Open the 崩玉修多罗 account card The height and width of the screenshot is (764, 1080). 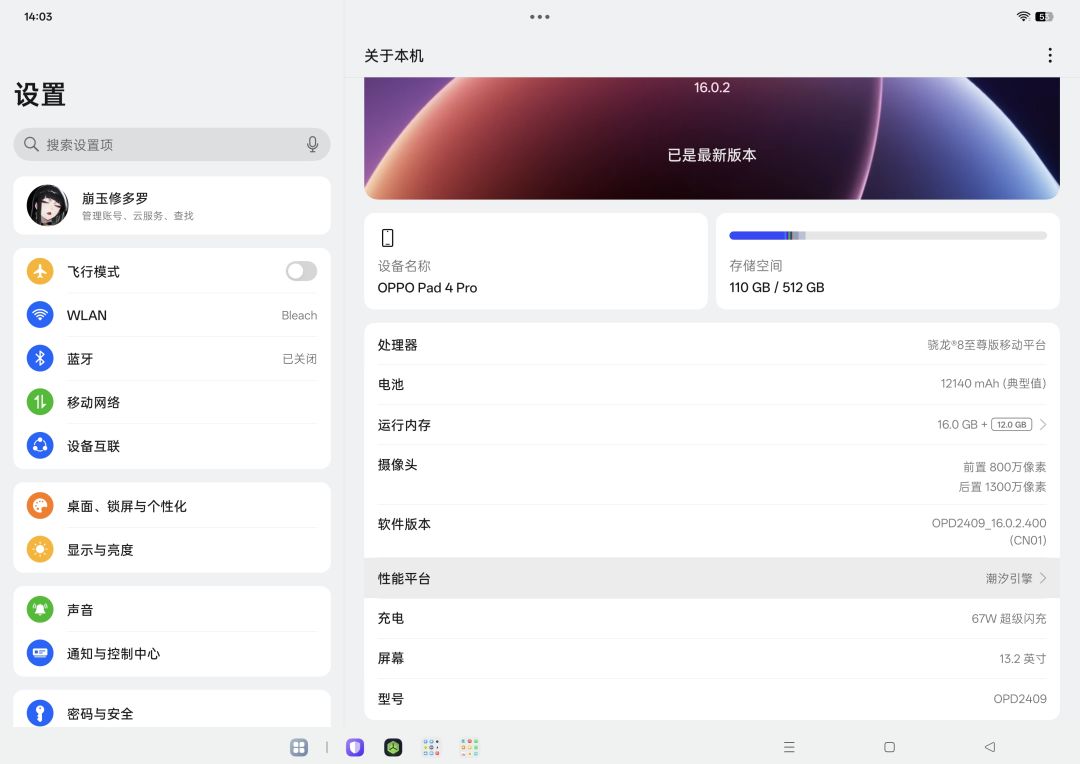(x=172, y=205)
